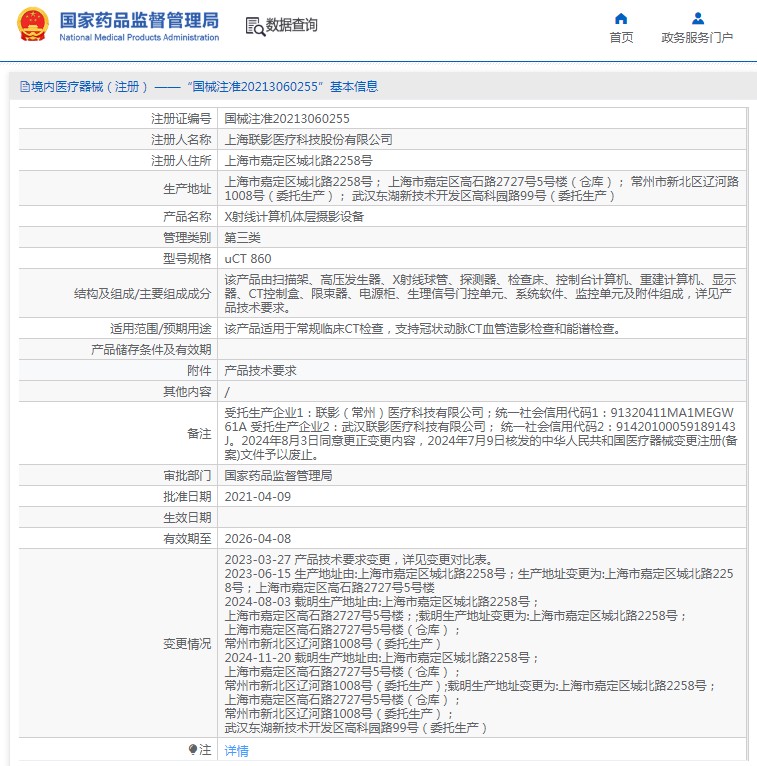Click the 批准日期 label
The image size is (757, 766).
point(187,497)
